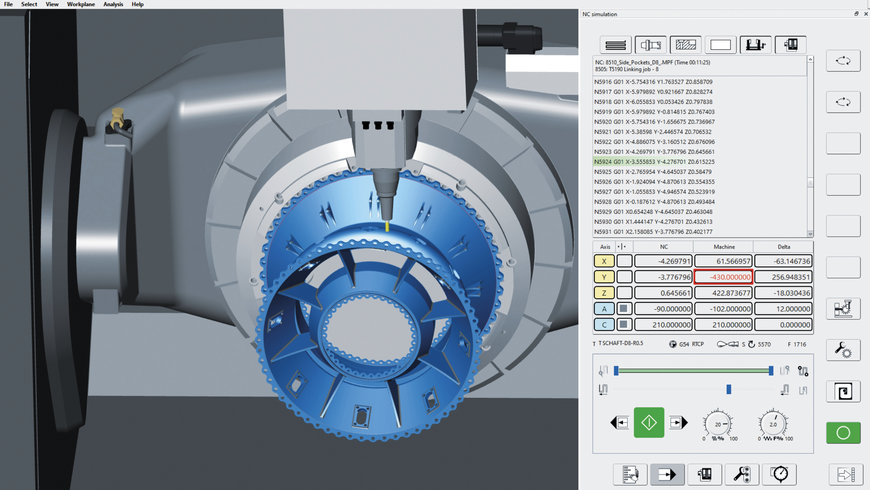Screen dimensions: 870x490
Task: Click the spindle rotation arrow icon
Action: click(x=751, y=344)
